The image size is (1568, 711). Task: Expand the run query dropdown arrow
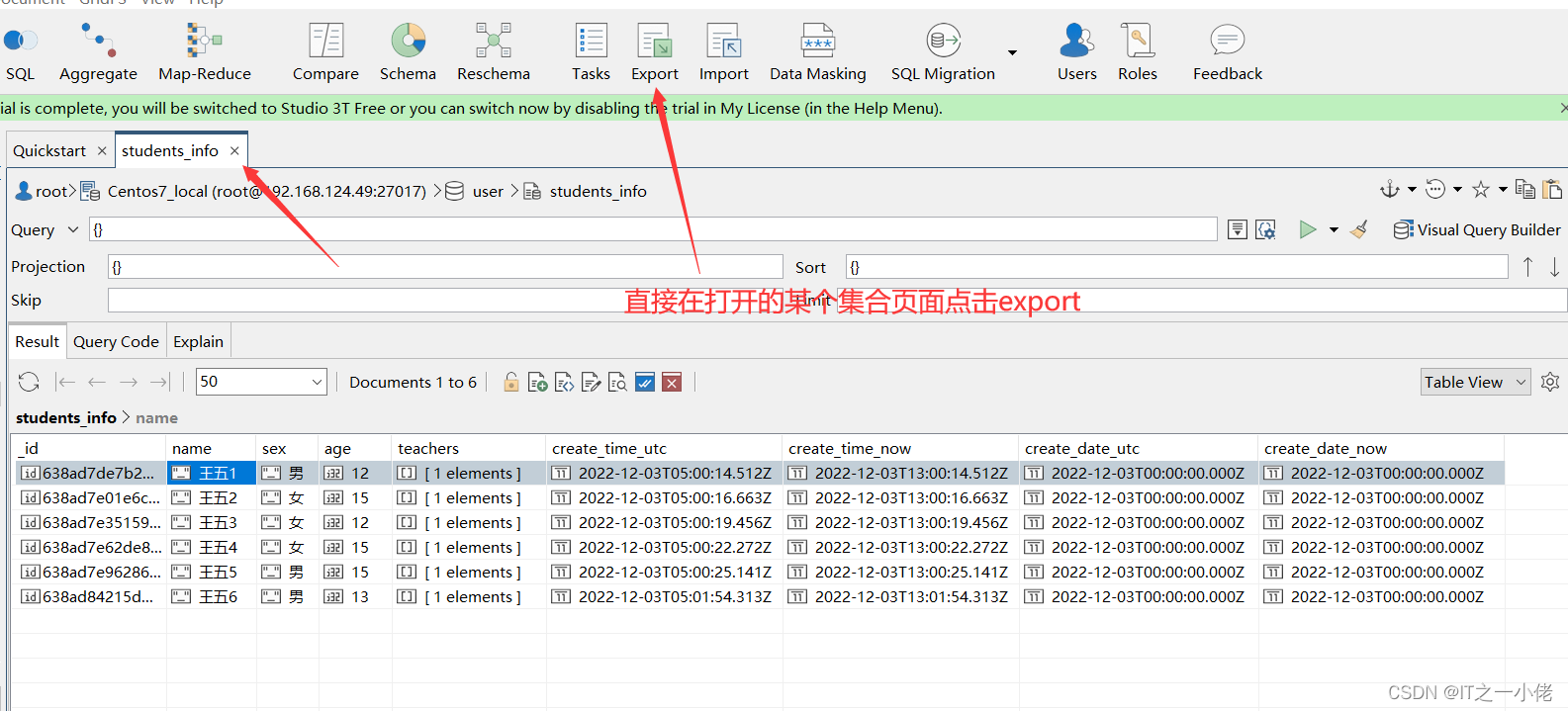pyautogui.click(x=1334, y=229)
